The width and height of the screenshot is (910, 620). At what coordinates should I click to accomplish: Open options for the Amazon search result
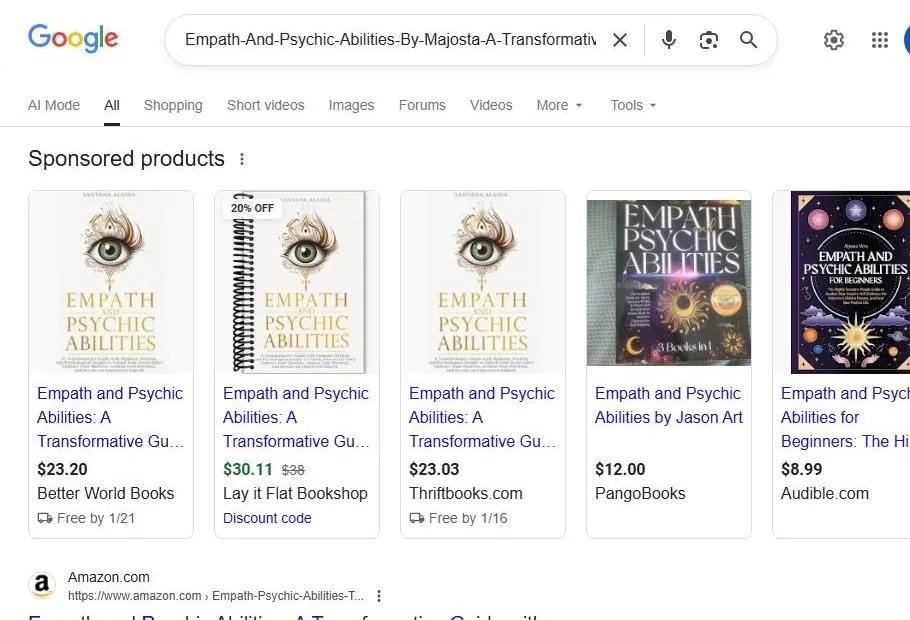[379, 595]
